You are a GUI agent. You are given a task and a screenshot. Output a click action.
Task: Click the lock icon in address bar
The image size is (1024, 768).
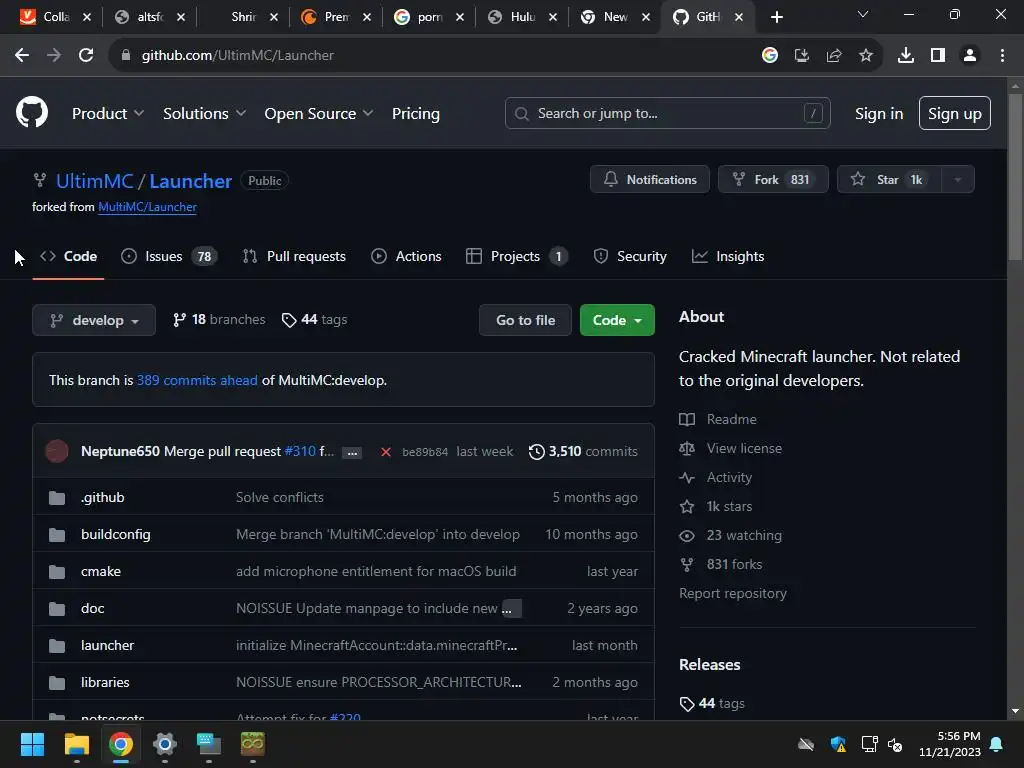(x=126, y=56)
